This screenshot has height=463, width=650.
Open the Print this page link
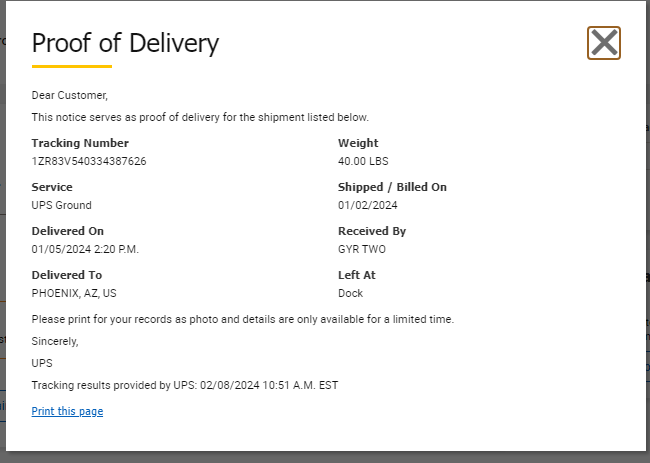coord(67,411)
